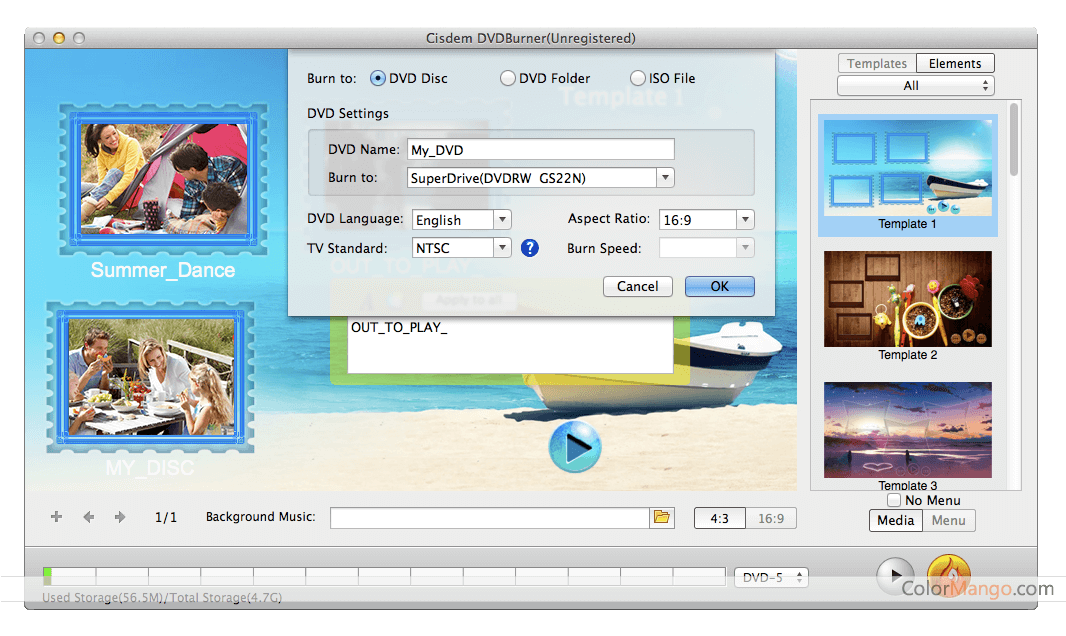Image resolution: width=1066 pixels, height=636 pixels.
Task: Switch menu aspect to 4:3
Action: pyautogui.click(x=719, y=518)
